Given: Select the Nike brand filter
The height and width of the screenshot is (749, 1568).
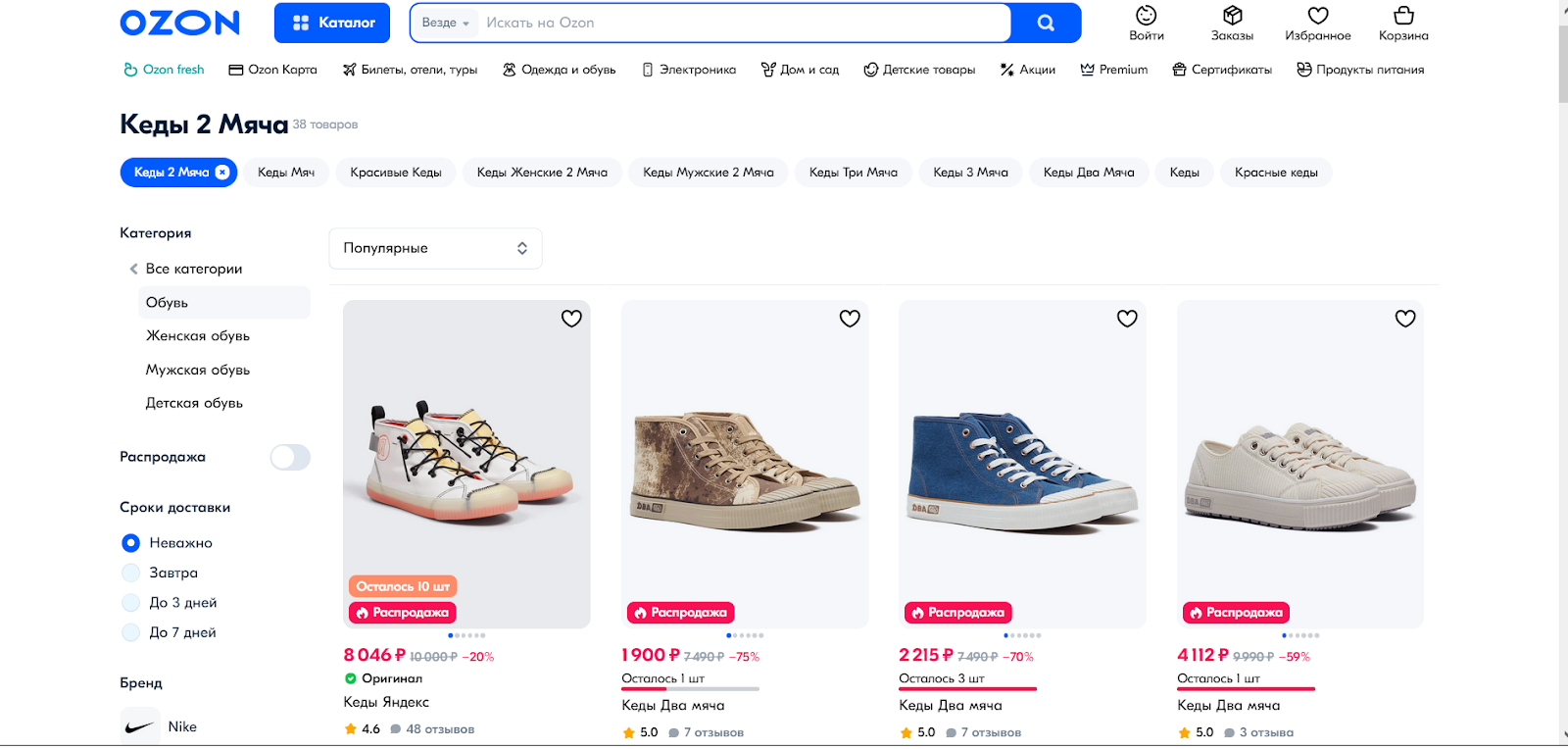Looking at the screenshot, I should [x=159, y=726].
